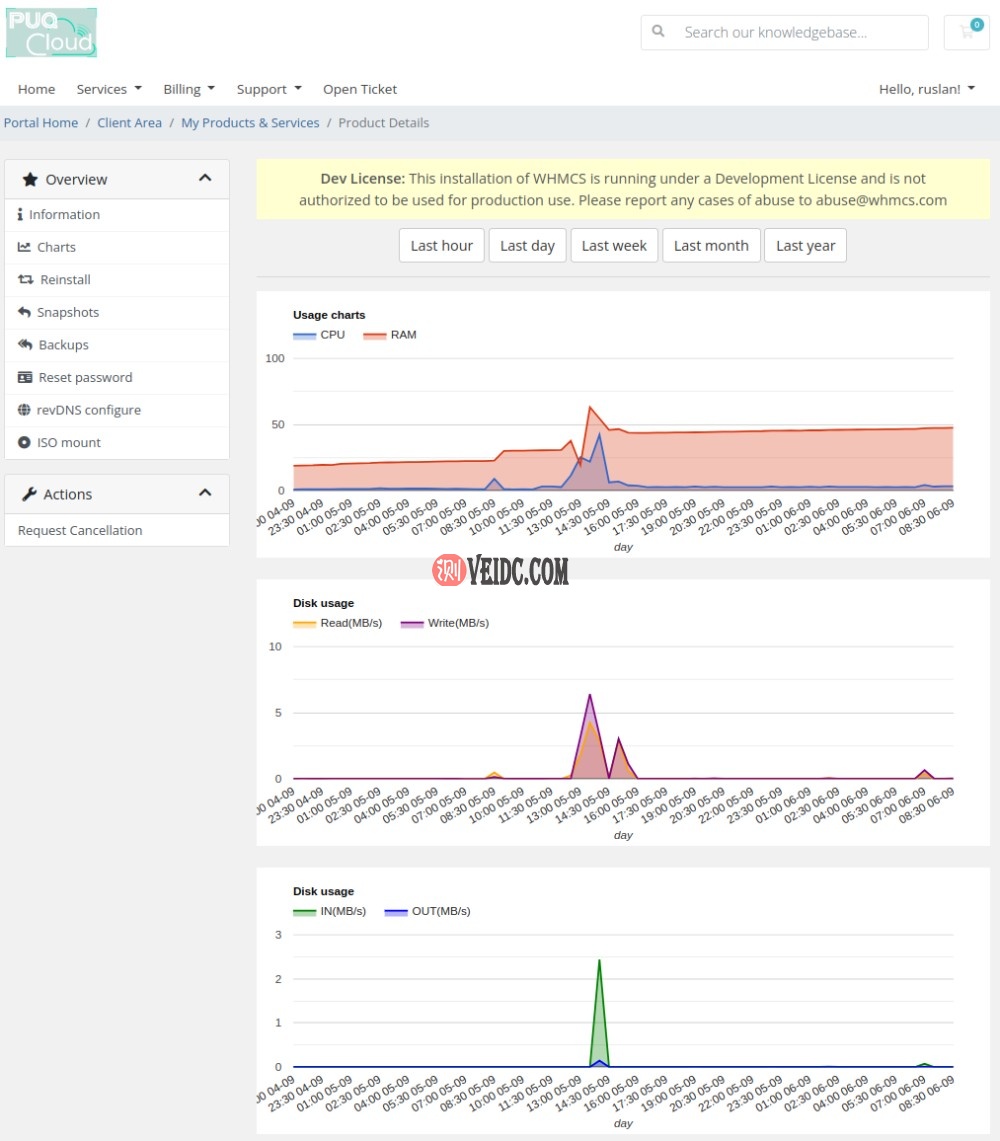Click the revDNS configure globe icon
This screenshot has width=1000, height=1141.
(x=26, y=410)
